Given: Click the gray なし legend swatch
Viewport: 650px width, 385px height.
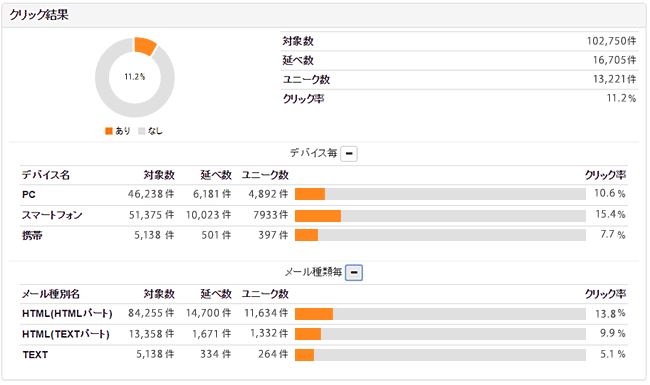Looking at the screenshot, I should (142, 131).
